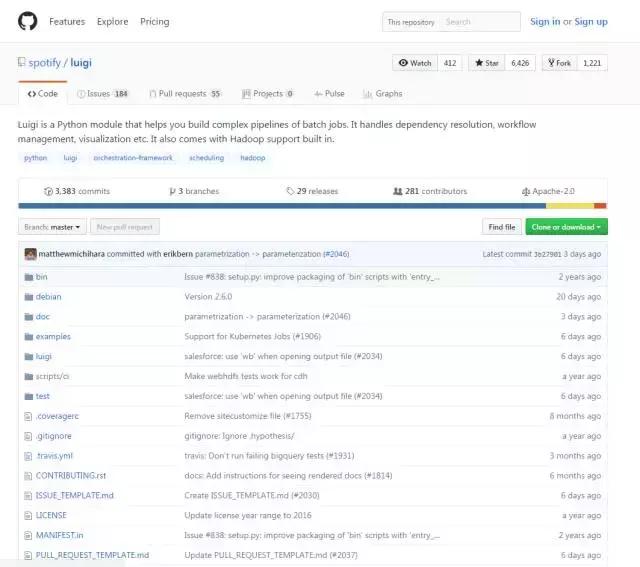This screenshot has width=640, height=567.
Task: Switch to the Code tab
Action: [42, 93]
